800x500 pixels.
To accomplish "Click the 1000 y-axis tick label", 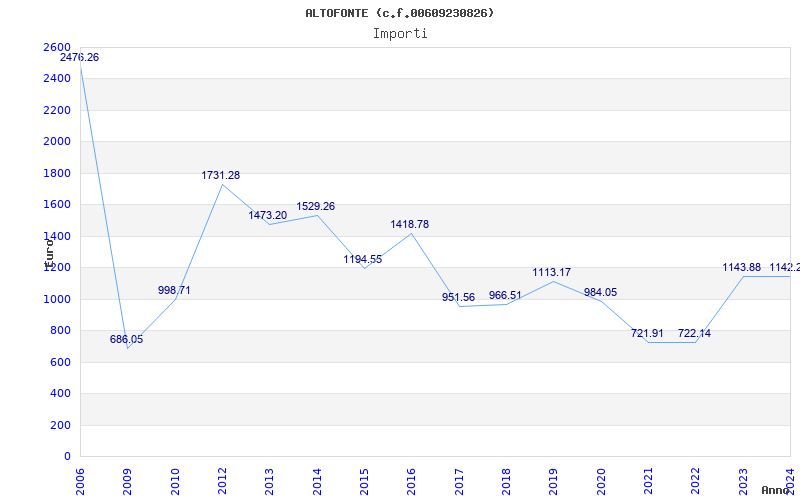I will coord(58,300).
